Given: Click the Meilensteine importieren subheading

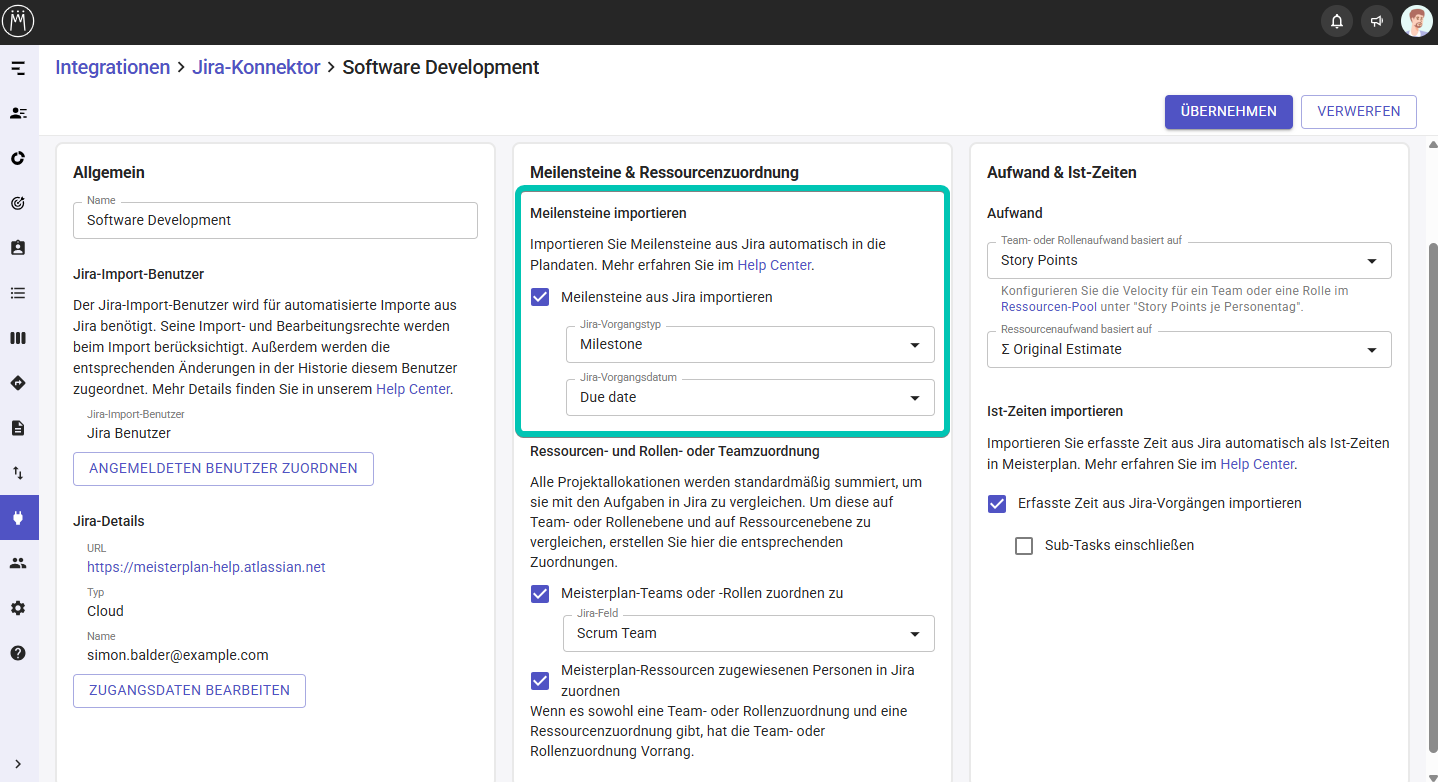Looking at the screenshot, I should point(608,213).
